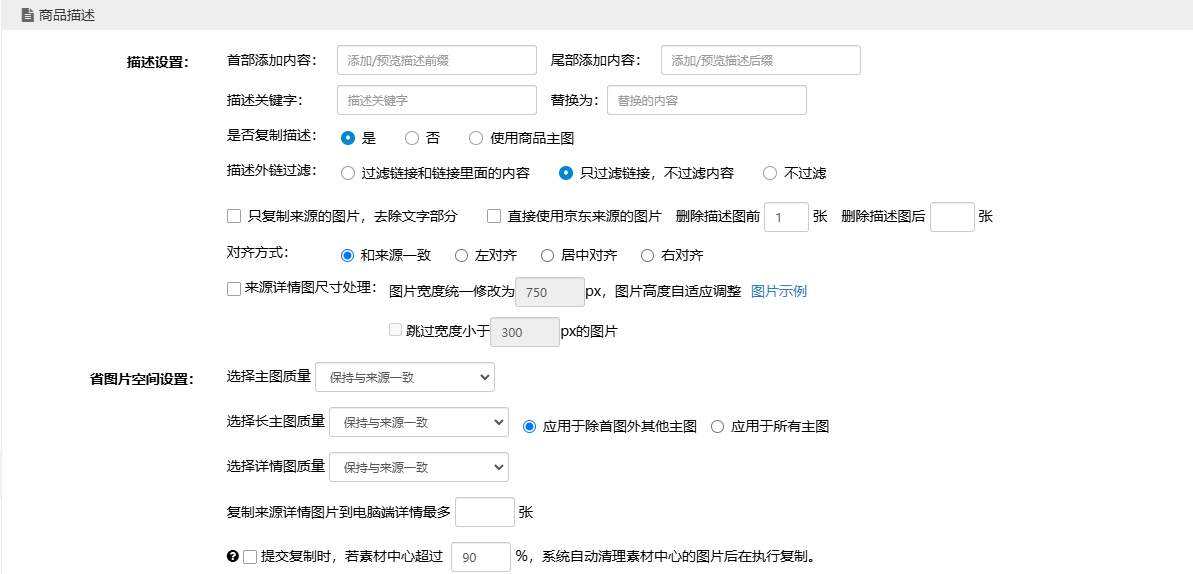Select 否 for 是否复制描述
The image size is (1193, 574).
412,138
